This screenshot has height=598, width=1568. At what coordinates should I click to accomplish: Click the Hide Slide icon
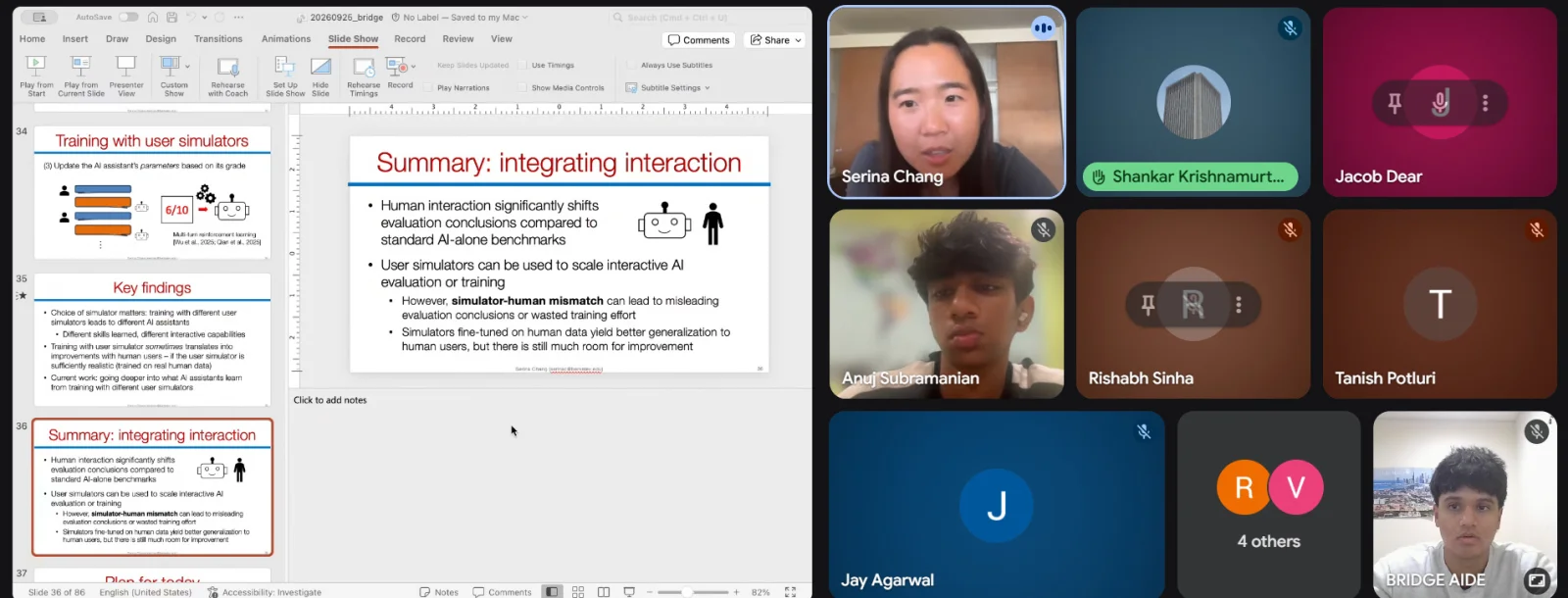(x=320, y=67)
